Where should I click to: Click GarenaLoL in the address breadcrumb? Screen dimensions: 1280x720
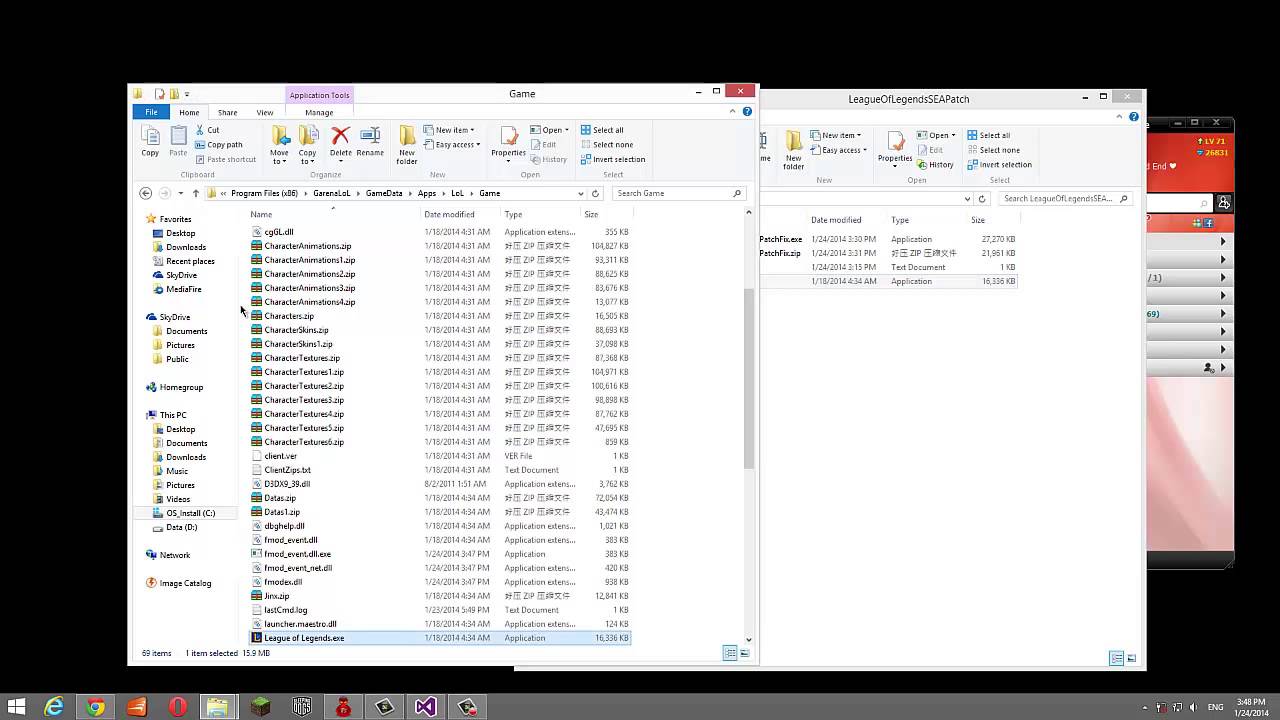332,193
